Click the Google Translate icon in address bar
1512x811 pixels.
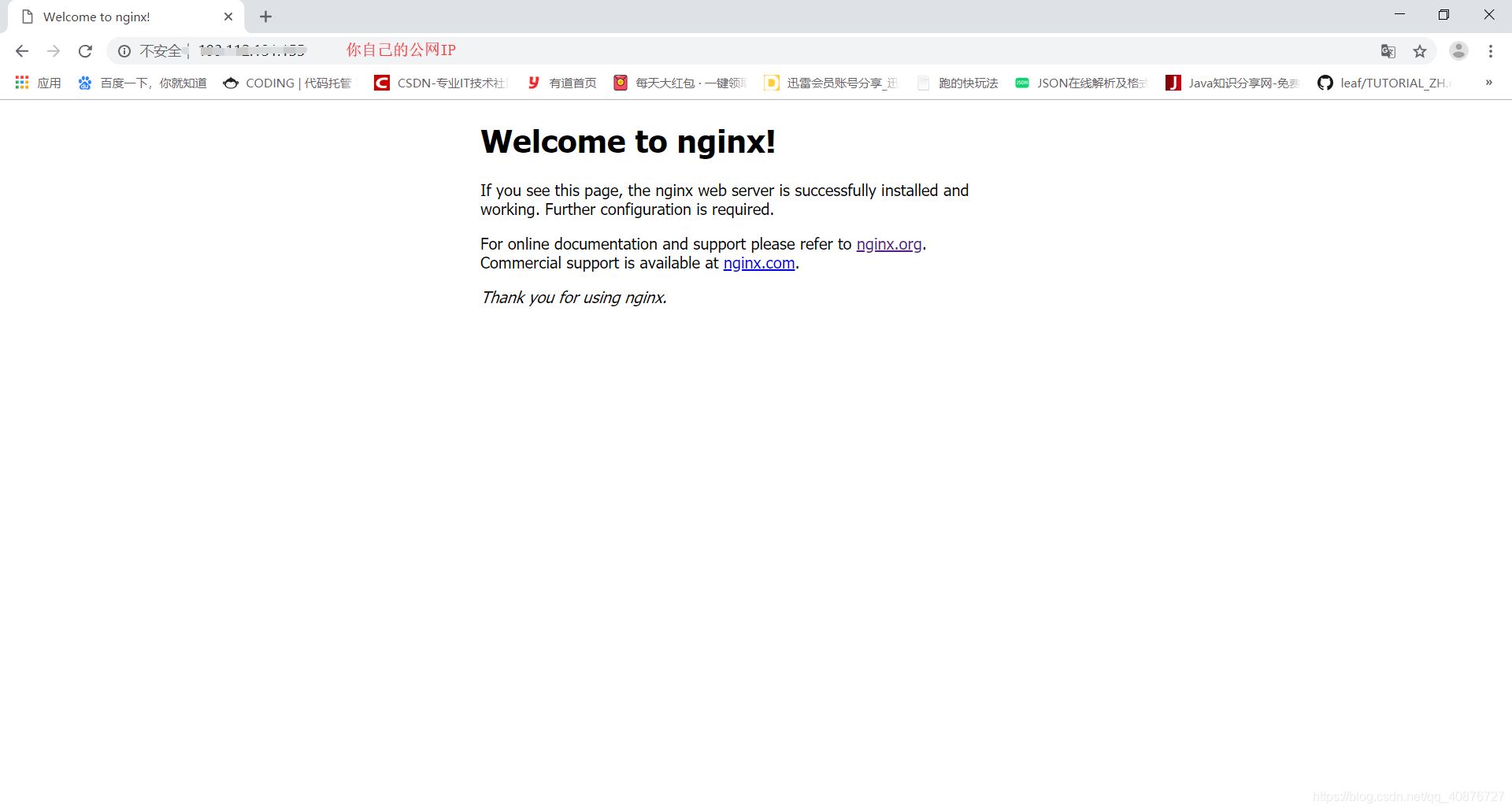[1388, 50]
